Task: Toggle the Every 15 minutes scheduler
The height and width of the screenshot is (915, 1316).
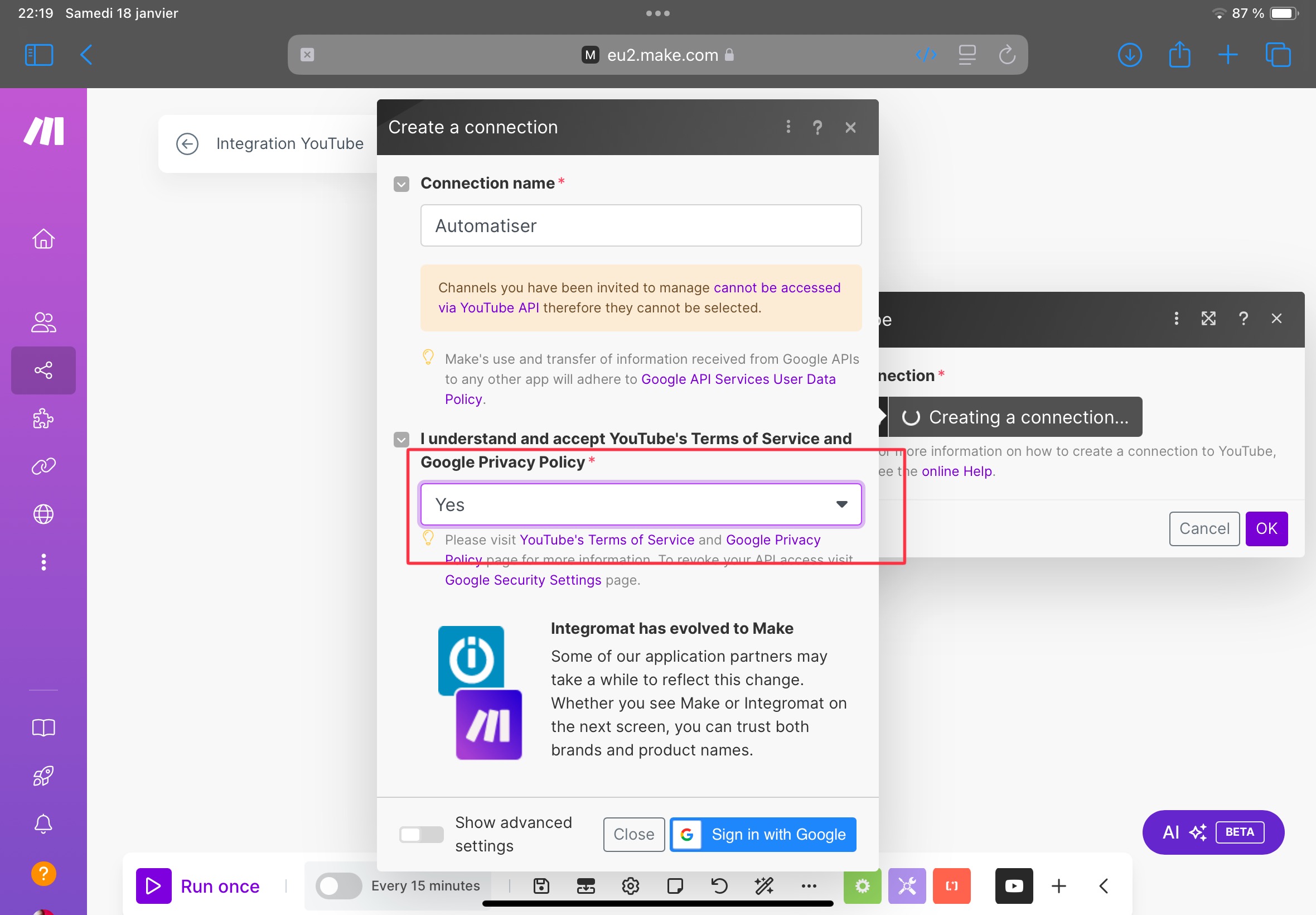Action: [339, 884]
